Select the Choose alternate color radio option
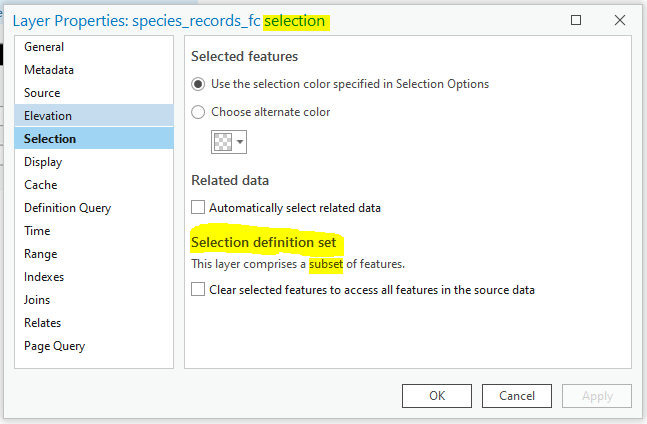This screenshot has height=424, width=647. pyautogui.click(x=198, y=112)
